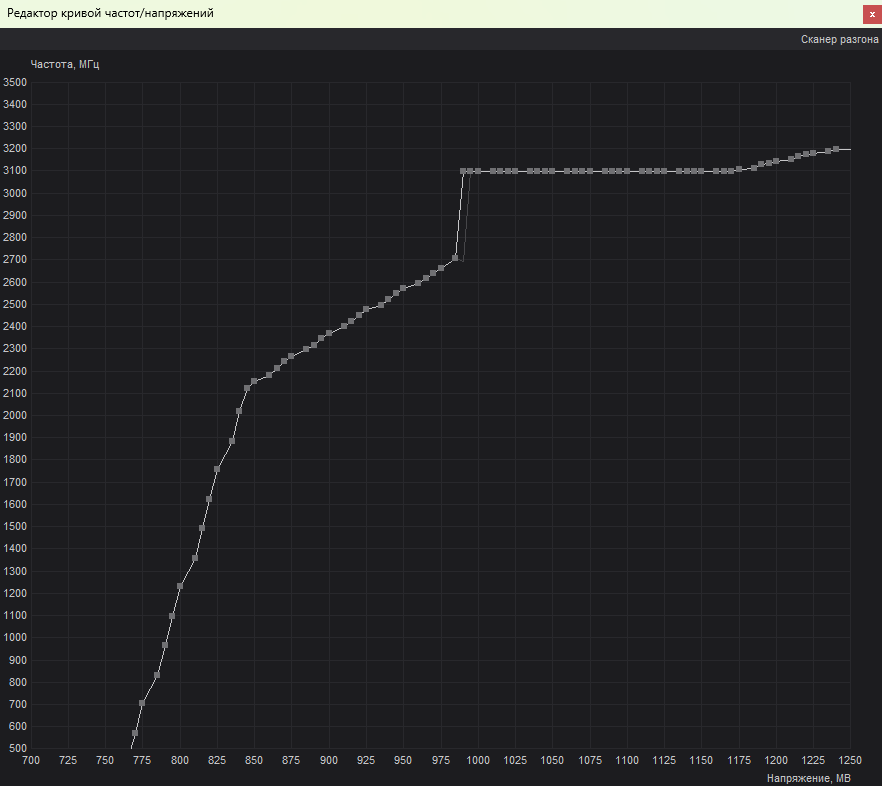Select the curve point at 975 mV
This screenshot has height=786, width=882.
tap(440, 268)
